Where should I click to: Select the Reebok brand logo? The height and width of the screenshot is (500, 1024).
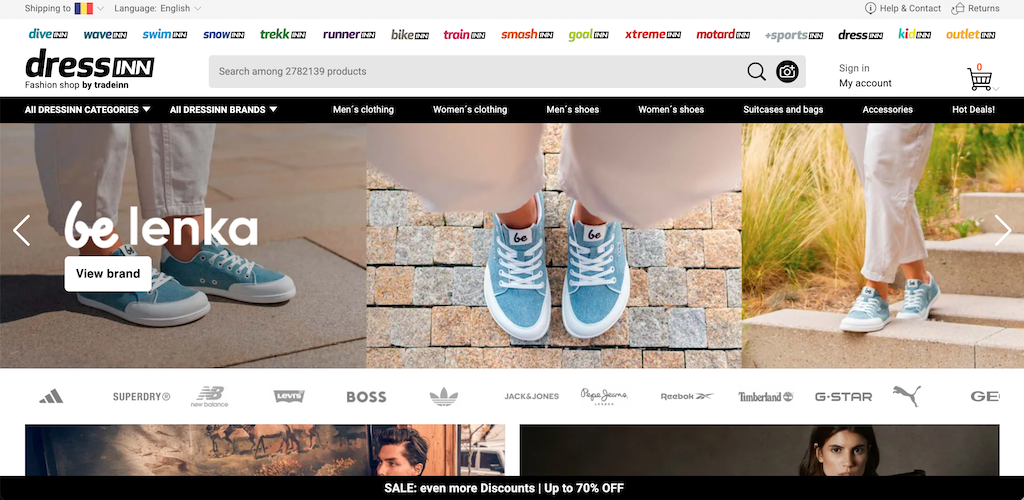pyautogui.click(x=687, y=396)
